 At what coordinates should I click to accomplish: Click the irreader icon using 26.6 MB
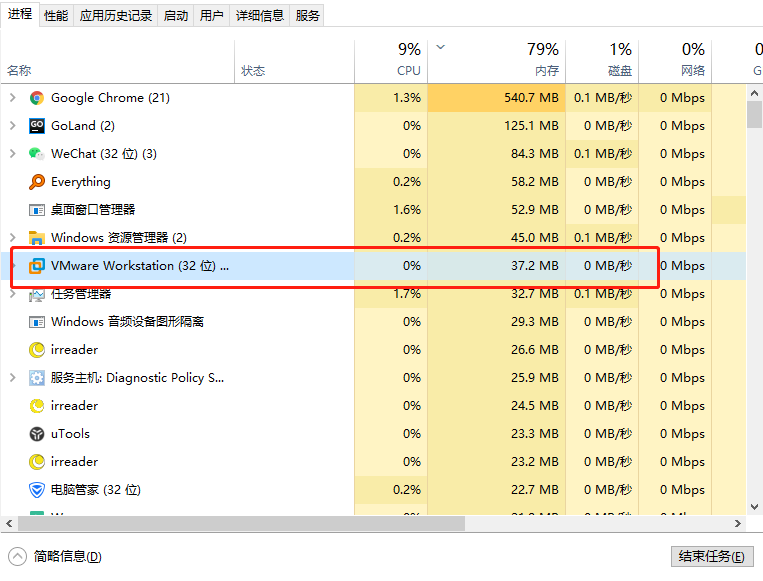click(36, 350)
